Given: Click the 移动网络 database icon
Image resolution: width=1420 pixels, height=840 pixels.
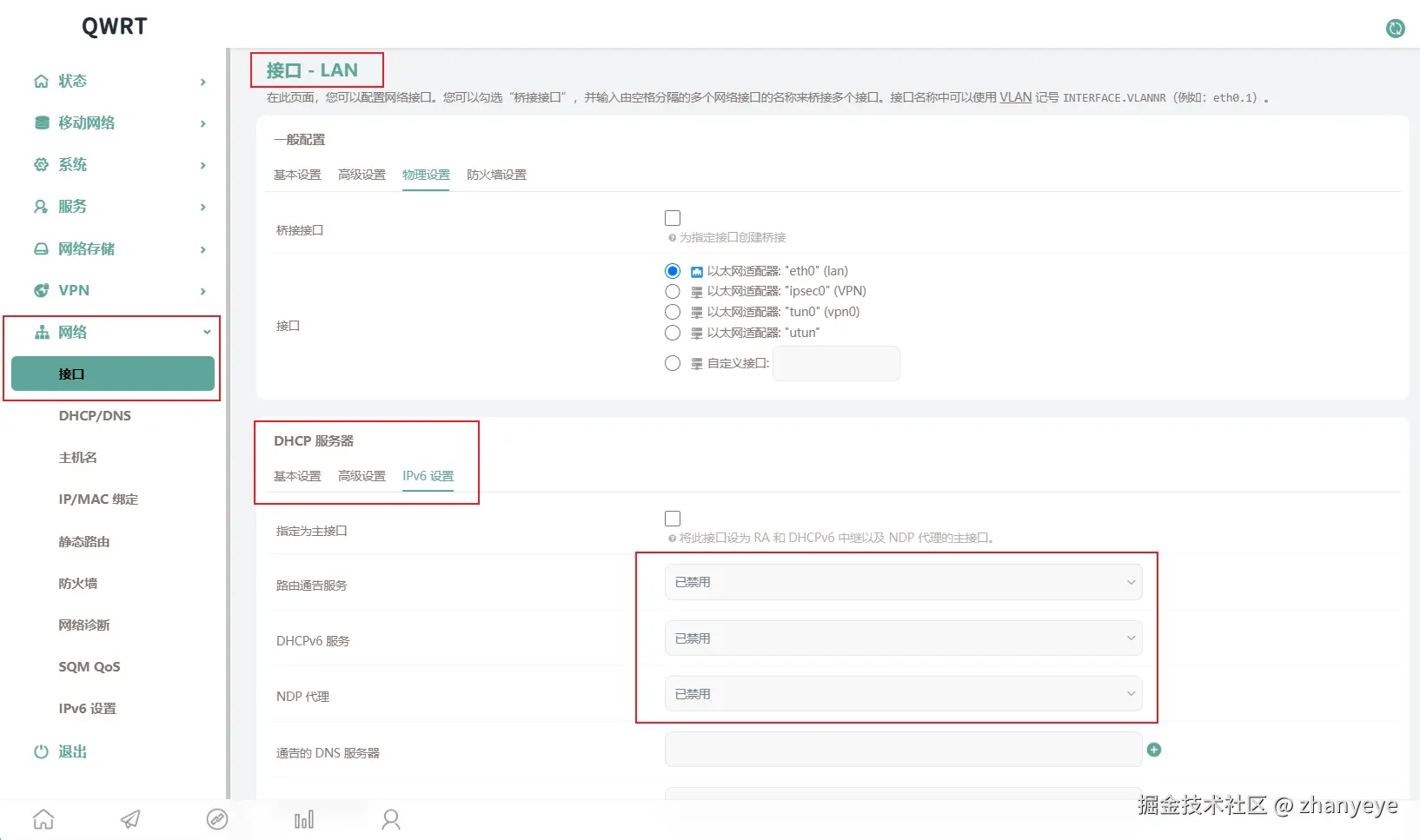Looking at the screenshot, I should [x=41, y=122].
